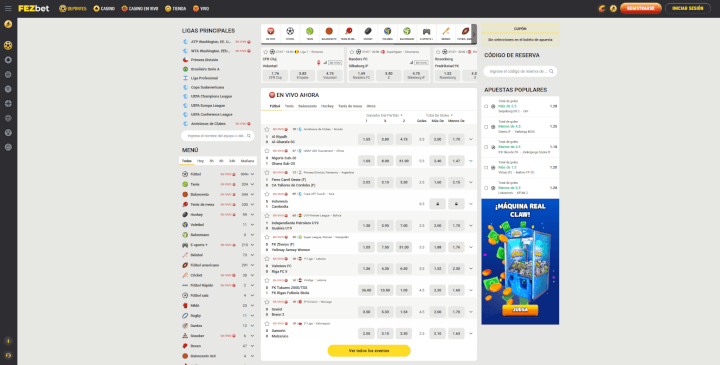Click the gold coin icon beside Registrarse
720x365 pixels.
(x=613, y=8)
